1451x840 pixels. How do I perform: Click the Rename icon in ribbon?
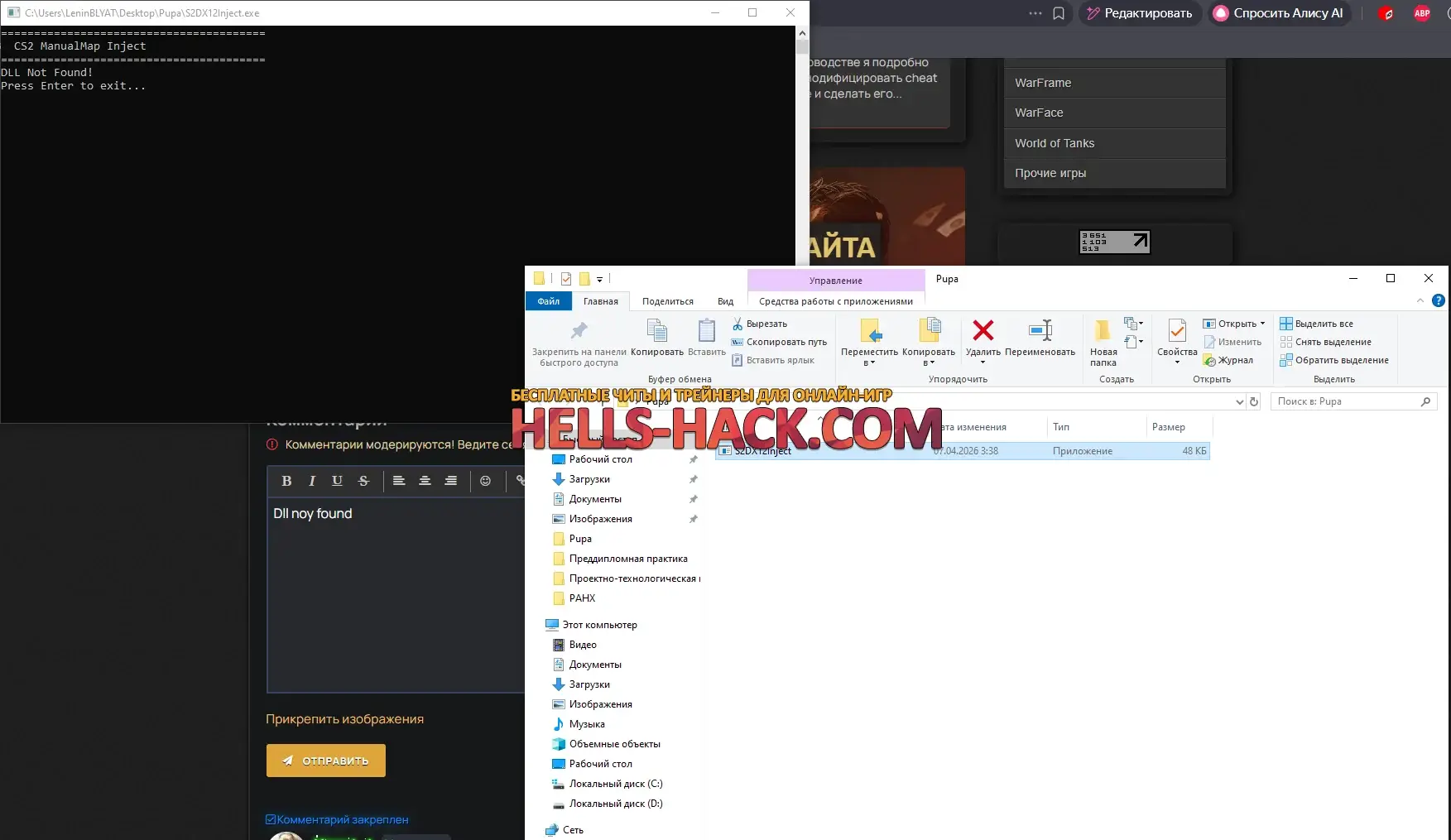point(1040,331)
